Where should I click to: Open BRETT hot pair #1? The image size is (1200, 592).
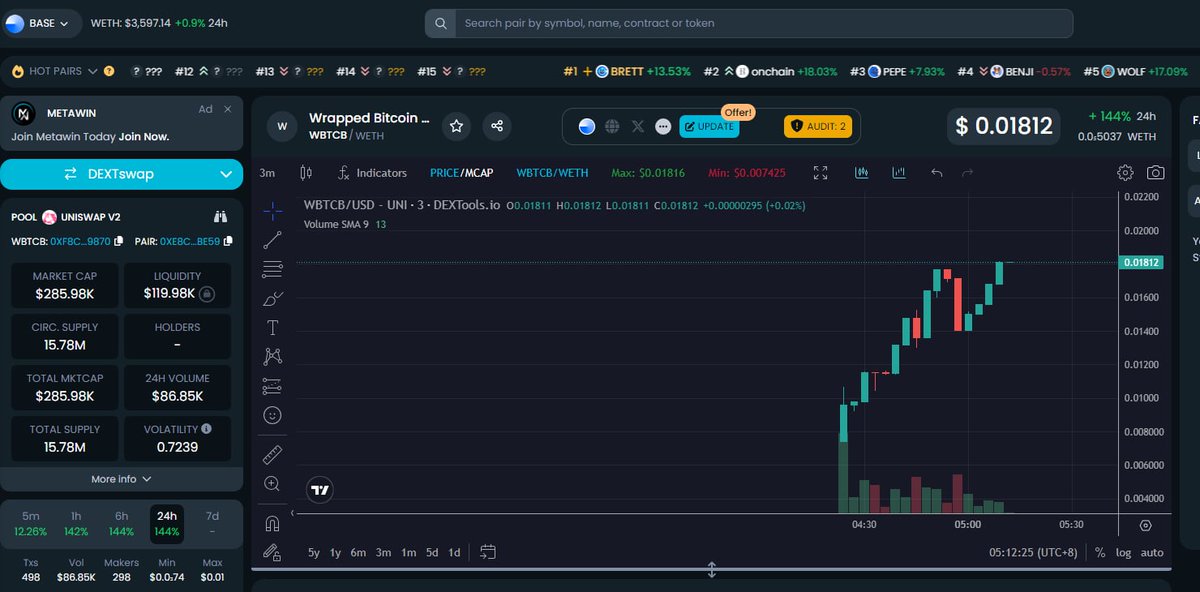[x=627, y=71]
